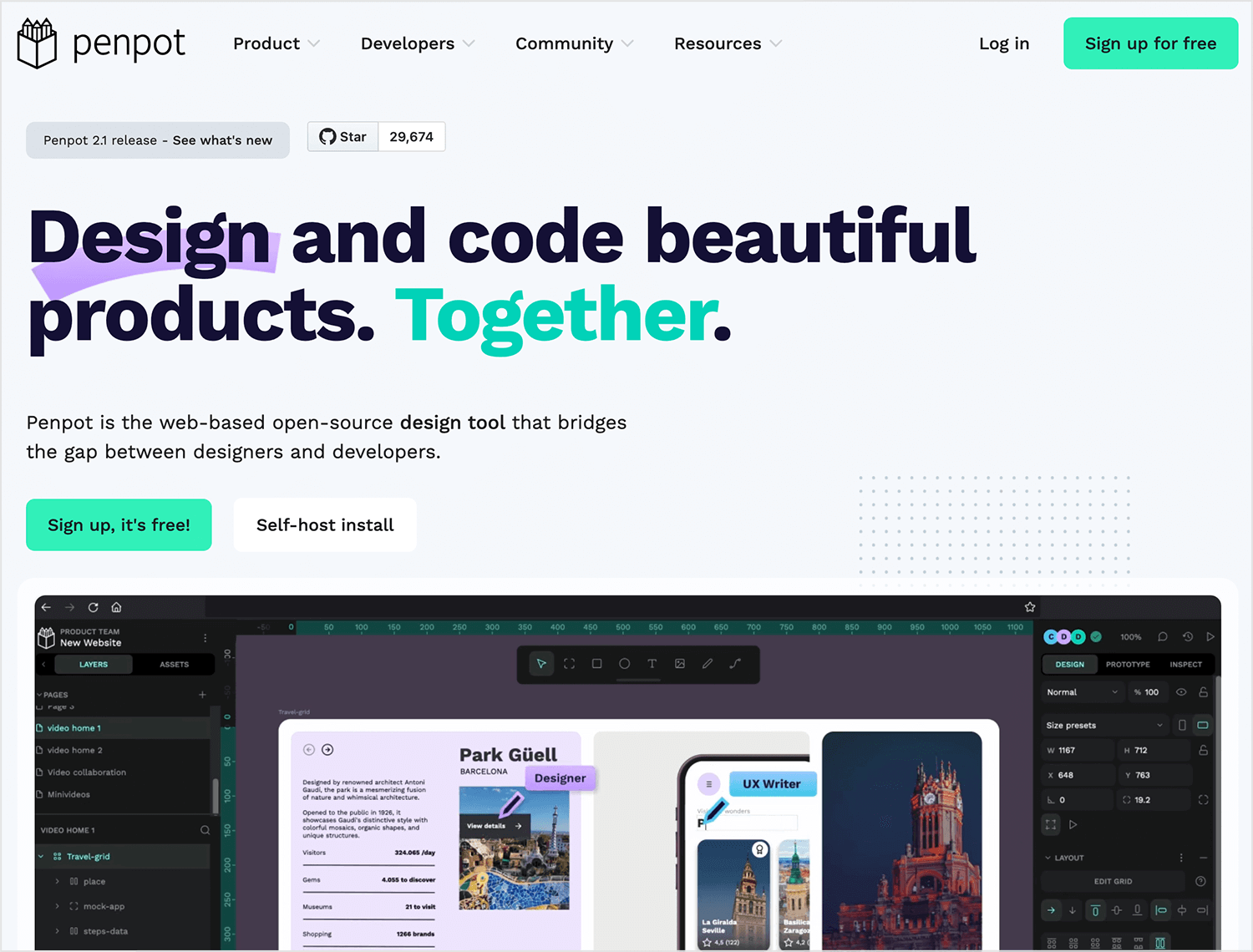Viewport: 1253px width, 952px height.
Task: Set portrait orientation
Action: coord(1182,725)
